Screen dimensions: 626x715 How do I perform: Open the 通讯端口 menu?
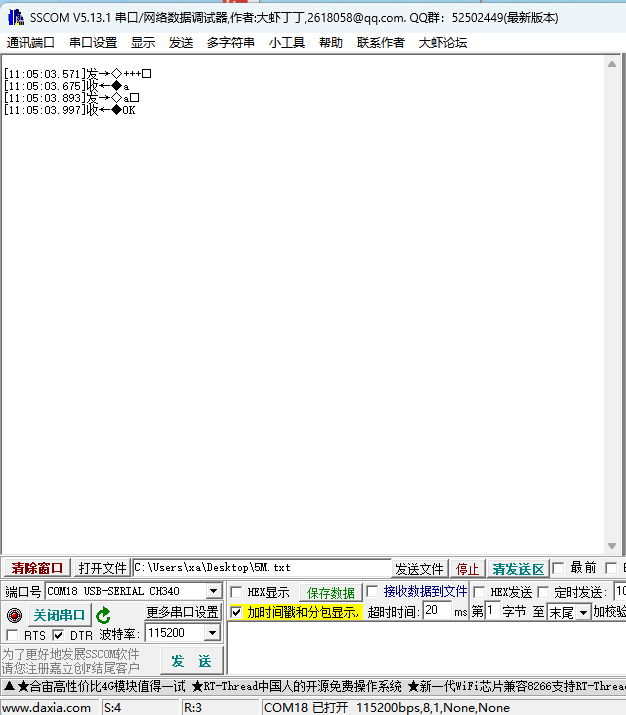click(x=31, y=43)
